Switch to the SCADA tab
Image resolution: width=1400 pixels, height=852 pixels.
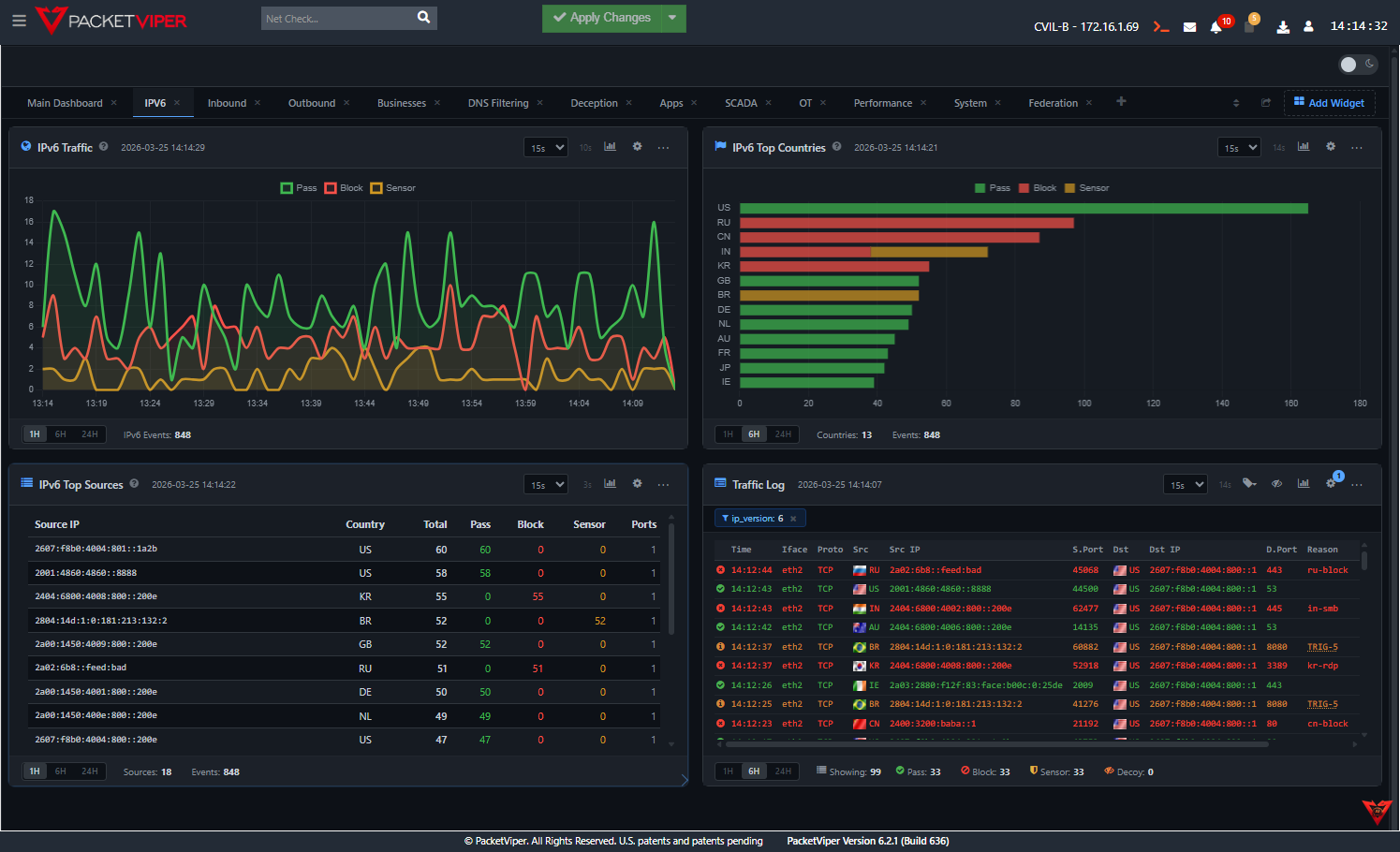point(741,103)
